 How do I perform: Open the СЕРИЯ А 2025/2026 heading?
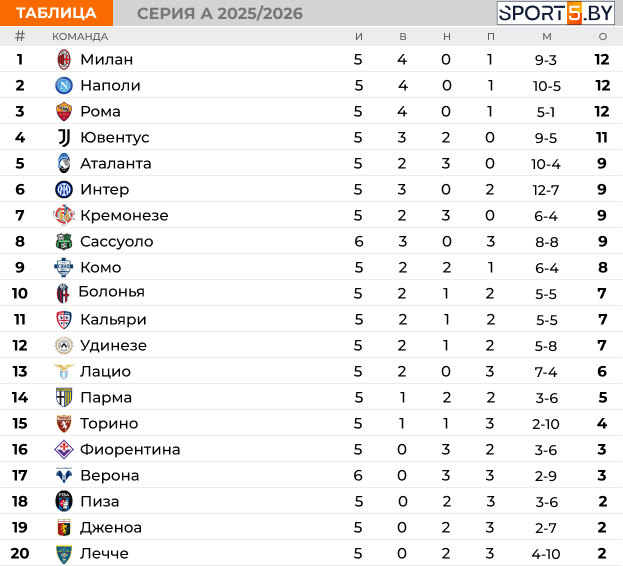[x=219, y=13]
